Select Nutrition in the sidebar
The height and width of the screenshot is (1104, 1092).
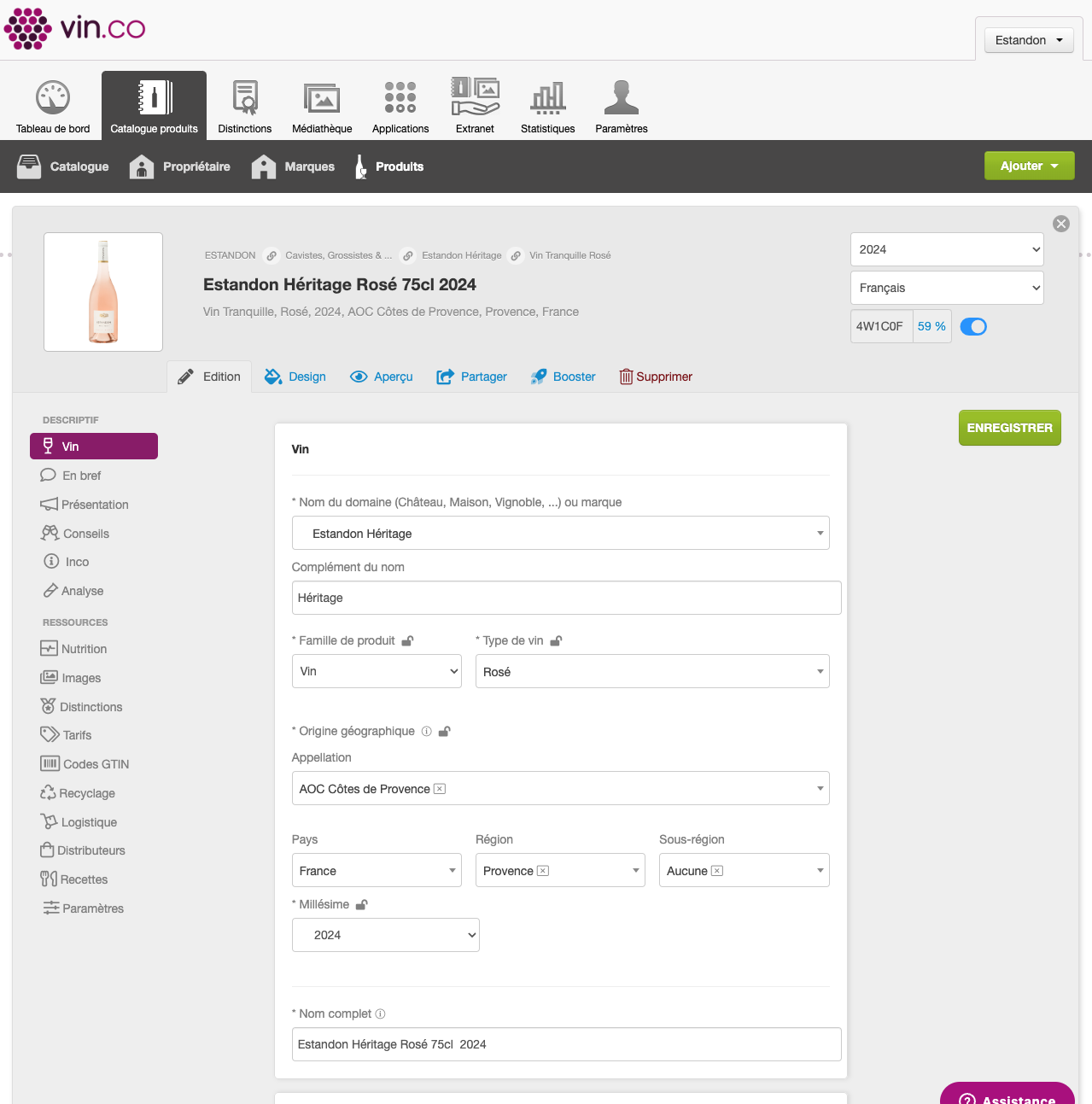(84, 649)
